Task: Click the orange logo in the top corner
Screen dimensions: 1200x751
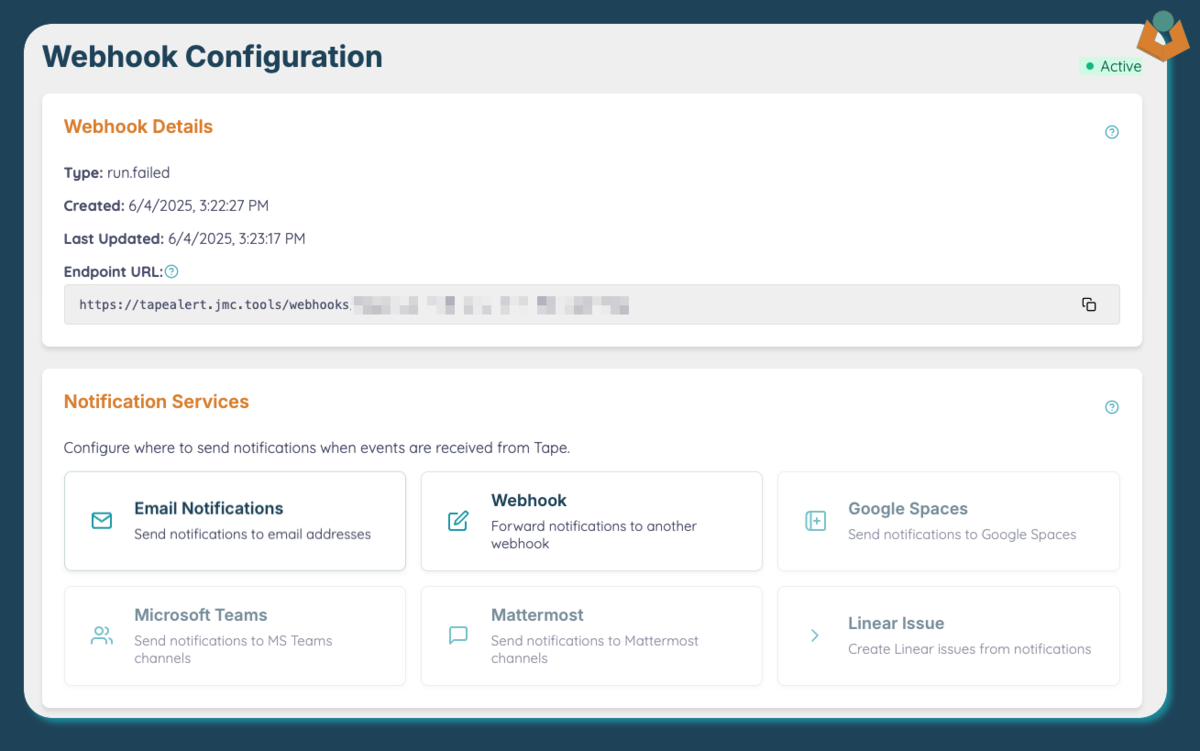Action: 1162,37
